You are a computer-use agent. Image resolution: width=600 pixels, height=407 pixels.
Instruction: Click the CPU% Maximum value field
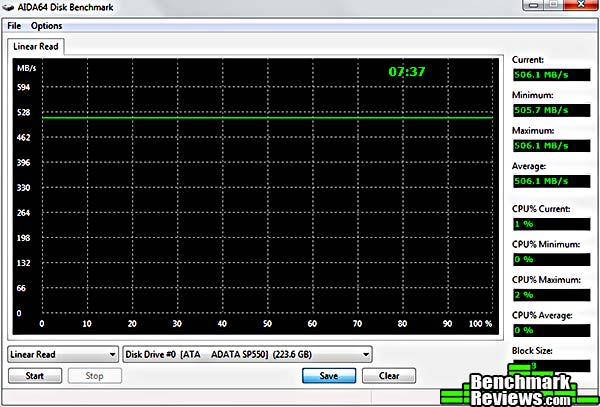coord(549,295)
